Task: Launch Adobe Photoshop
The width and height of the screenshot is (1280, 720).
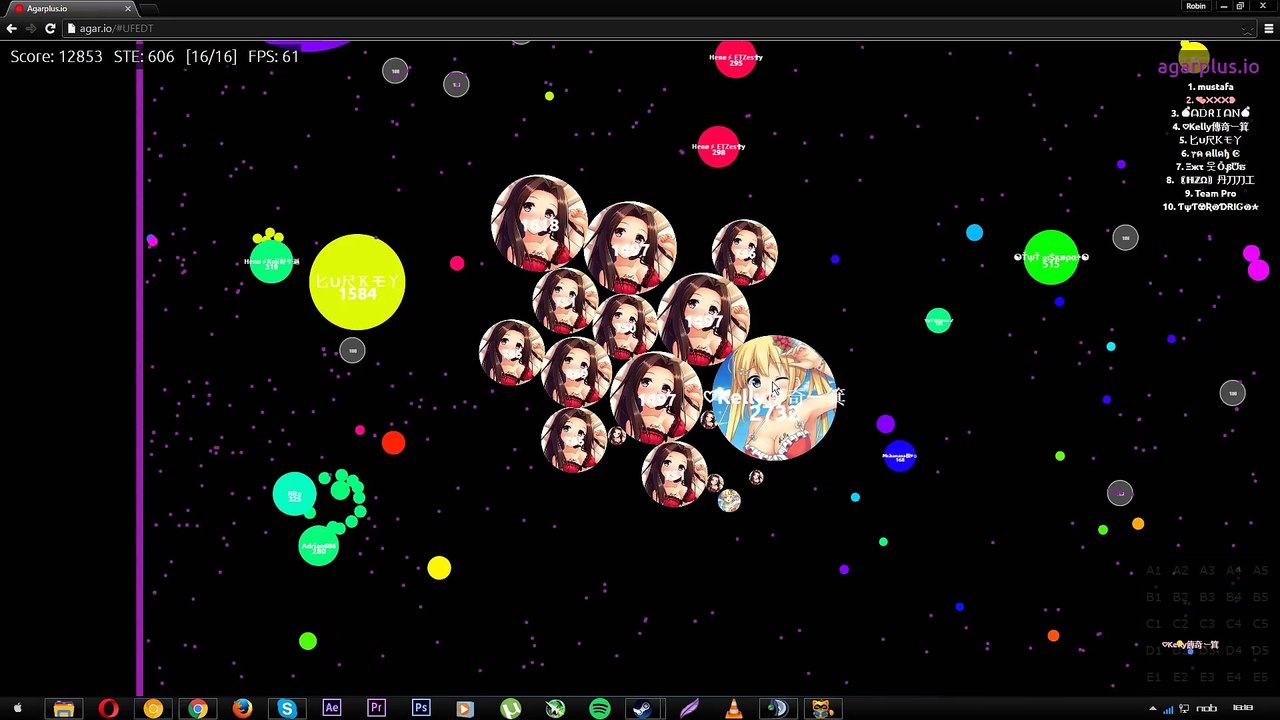Action: [x=421, y=708]
